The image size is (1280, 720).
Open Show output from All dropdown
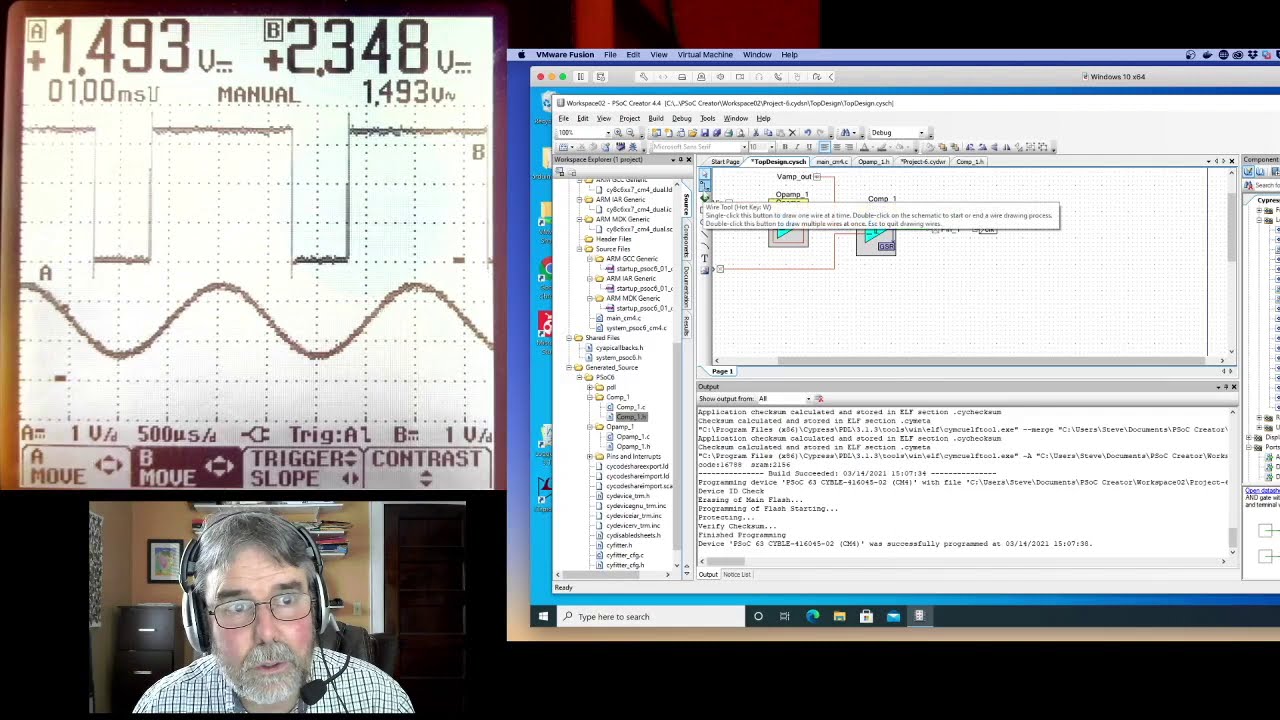tap(809, 399)
